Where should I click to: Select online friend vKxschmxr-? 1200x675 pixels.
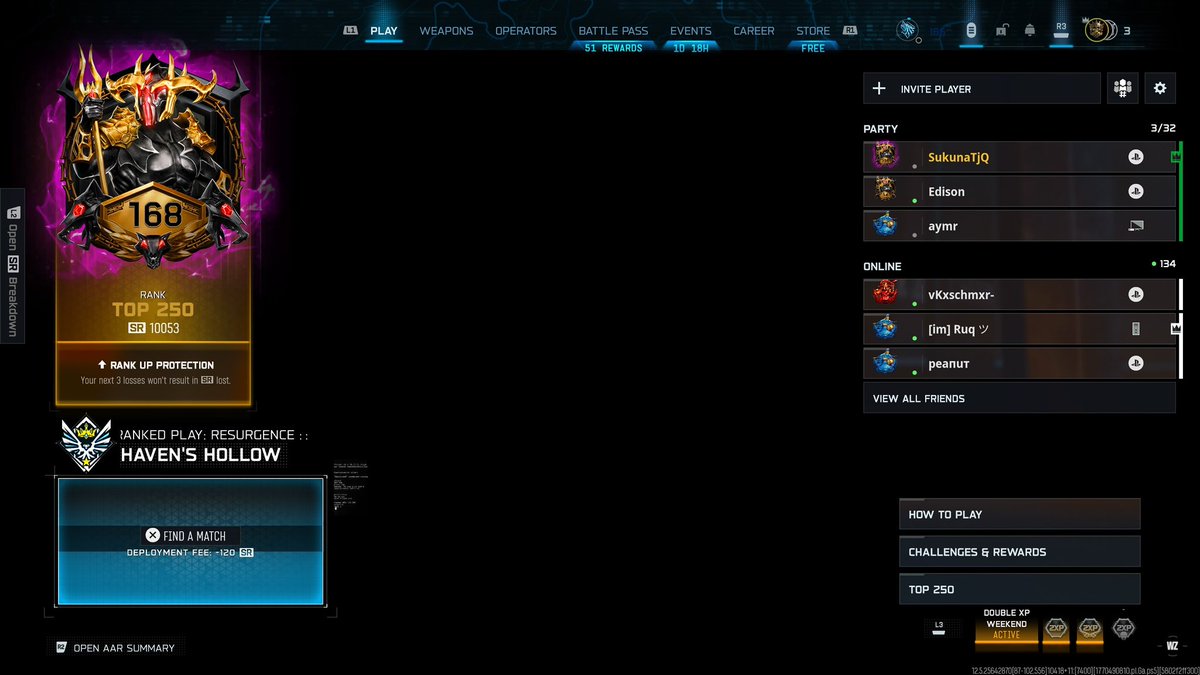click(x=1020, y=294)
